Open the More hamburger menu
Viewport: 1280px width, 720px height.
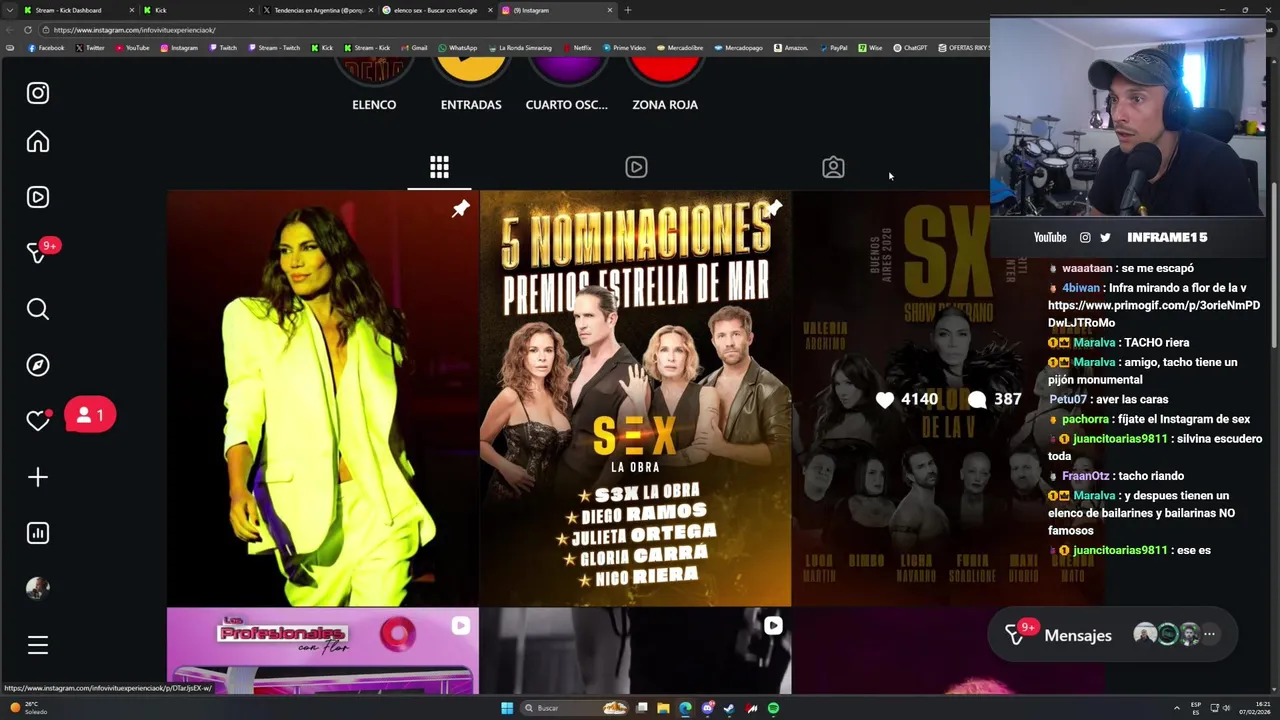[x=38, y=645]
